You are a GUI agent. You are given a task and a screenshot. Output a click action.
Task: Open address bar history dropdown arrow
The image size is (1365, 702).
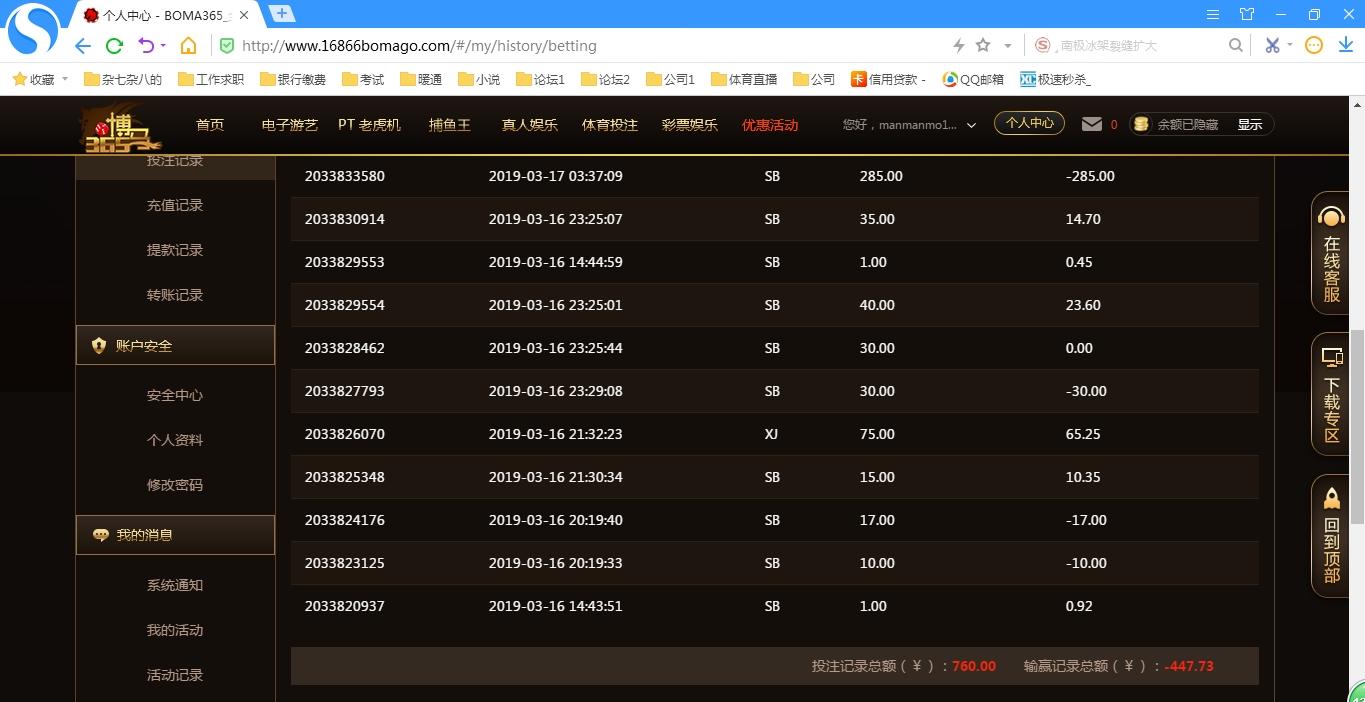pyautogui.click(x=1007, y=45)
